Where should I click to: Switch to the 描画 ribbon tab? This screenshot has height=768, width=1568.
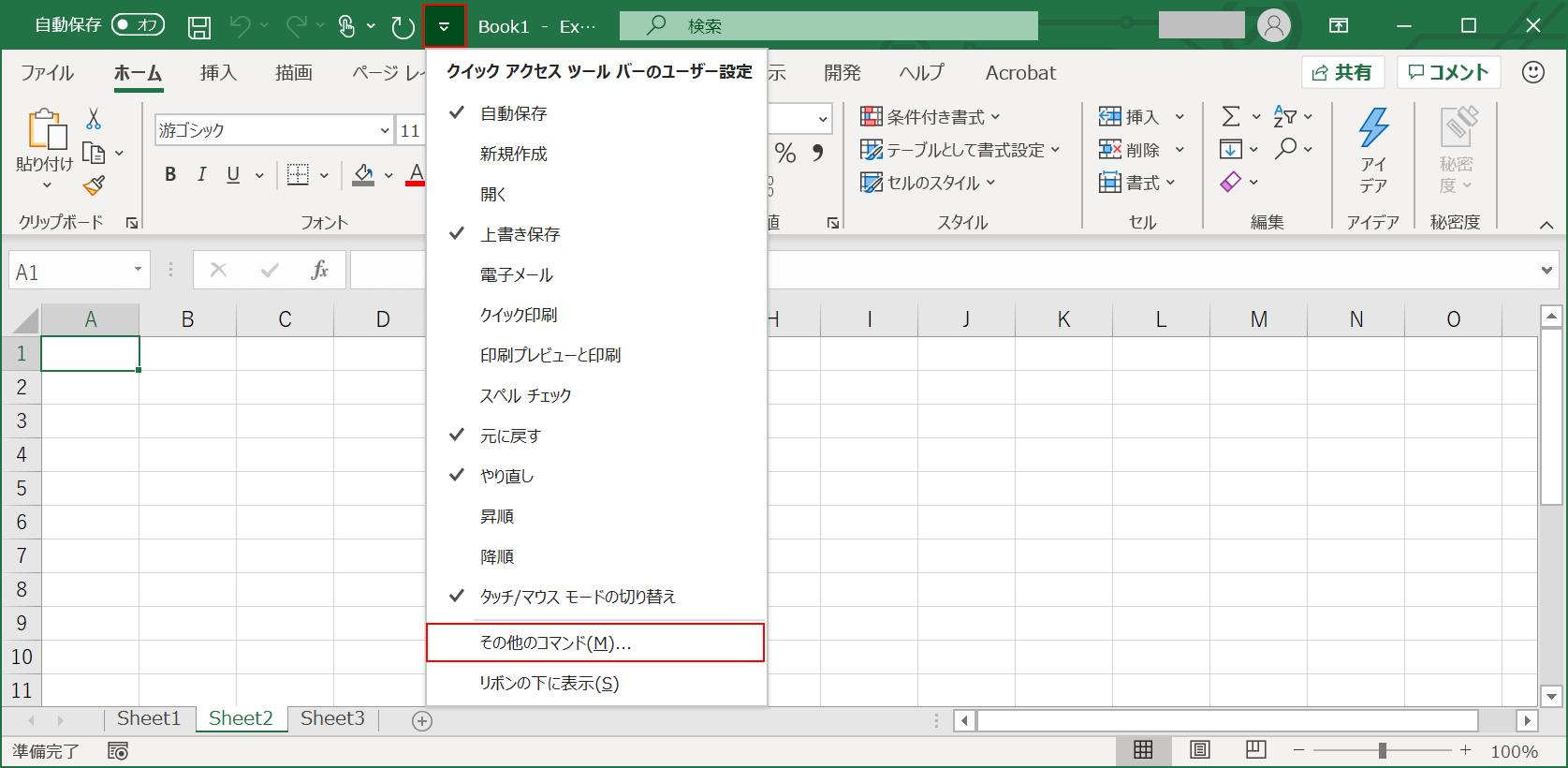294,73
